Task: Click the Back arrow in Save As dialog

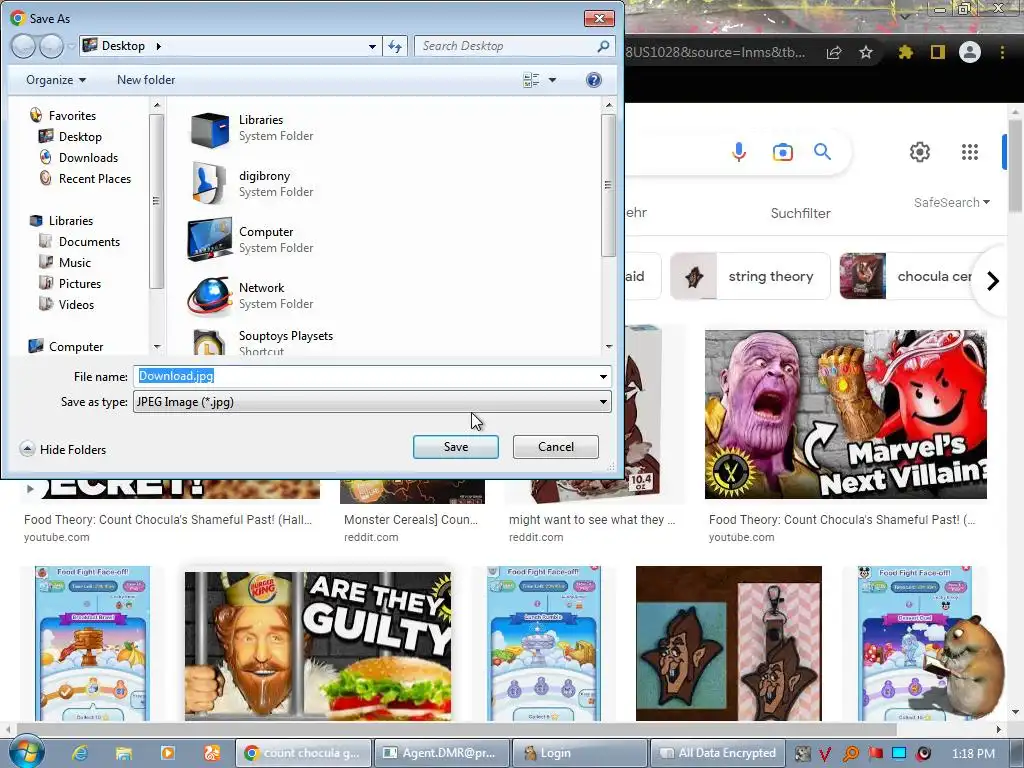Action: pos(24,46)
